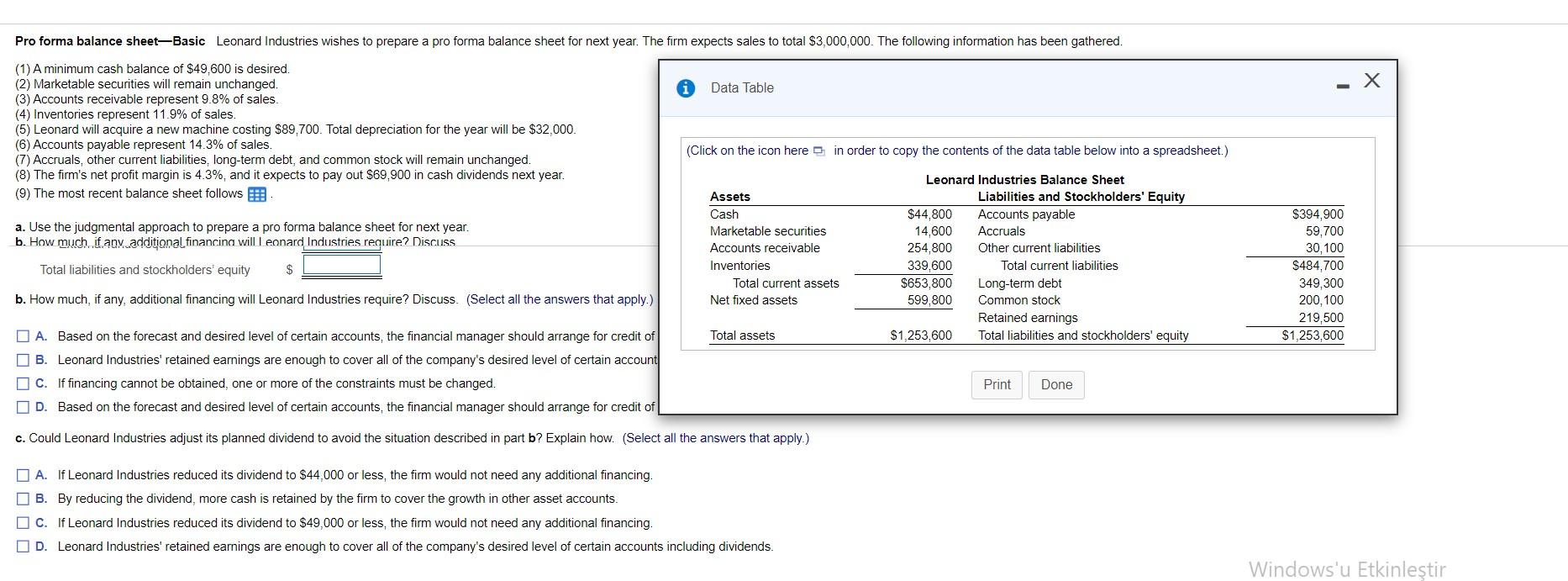Click the Long-term debt value 349,300
The height and width of the screenshot is (581, 1568).
coord(1321,283)
